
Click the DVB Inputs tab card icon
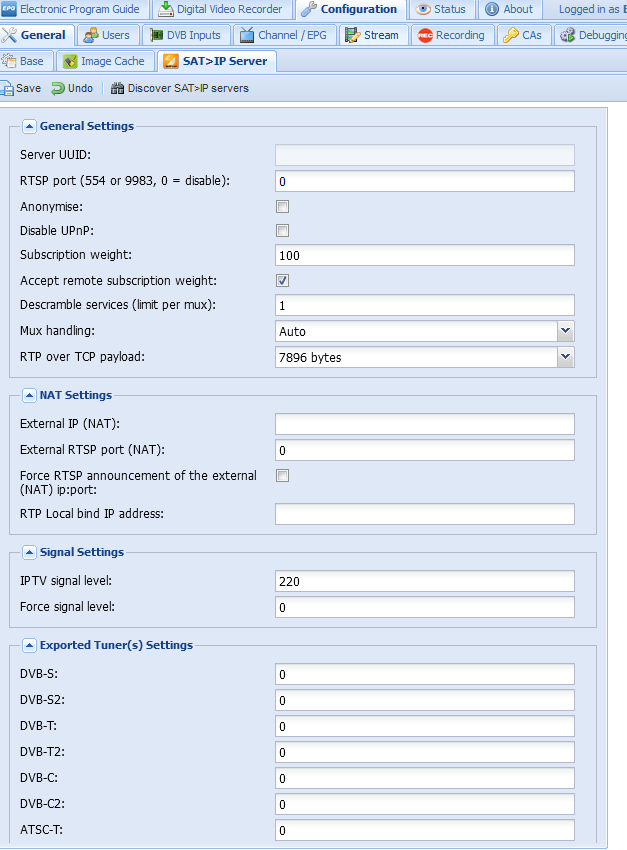(x=157, y=35)
